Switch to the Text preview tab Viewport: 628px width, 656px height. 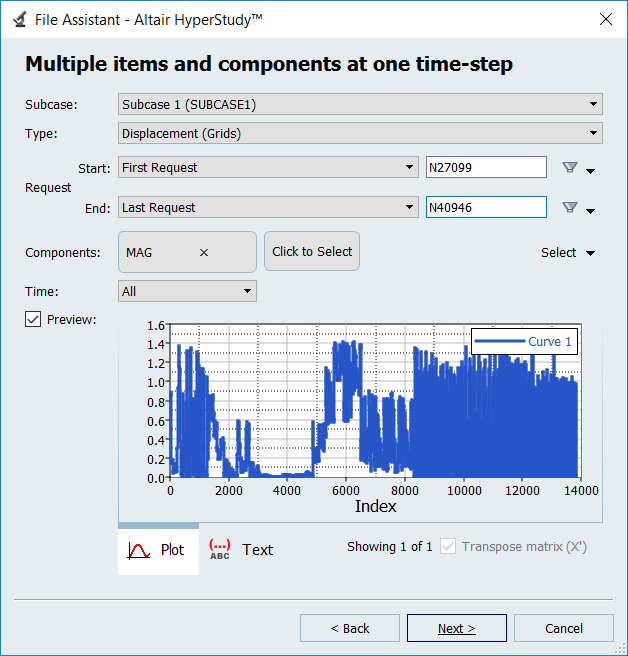click(241, 550)
